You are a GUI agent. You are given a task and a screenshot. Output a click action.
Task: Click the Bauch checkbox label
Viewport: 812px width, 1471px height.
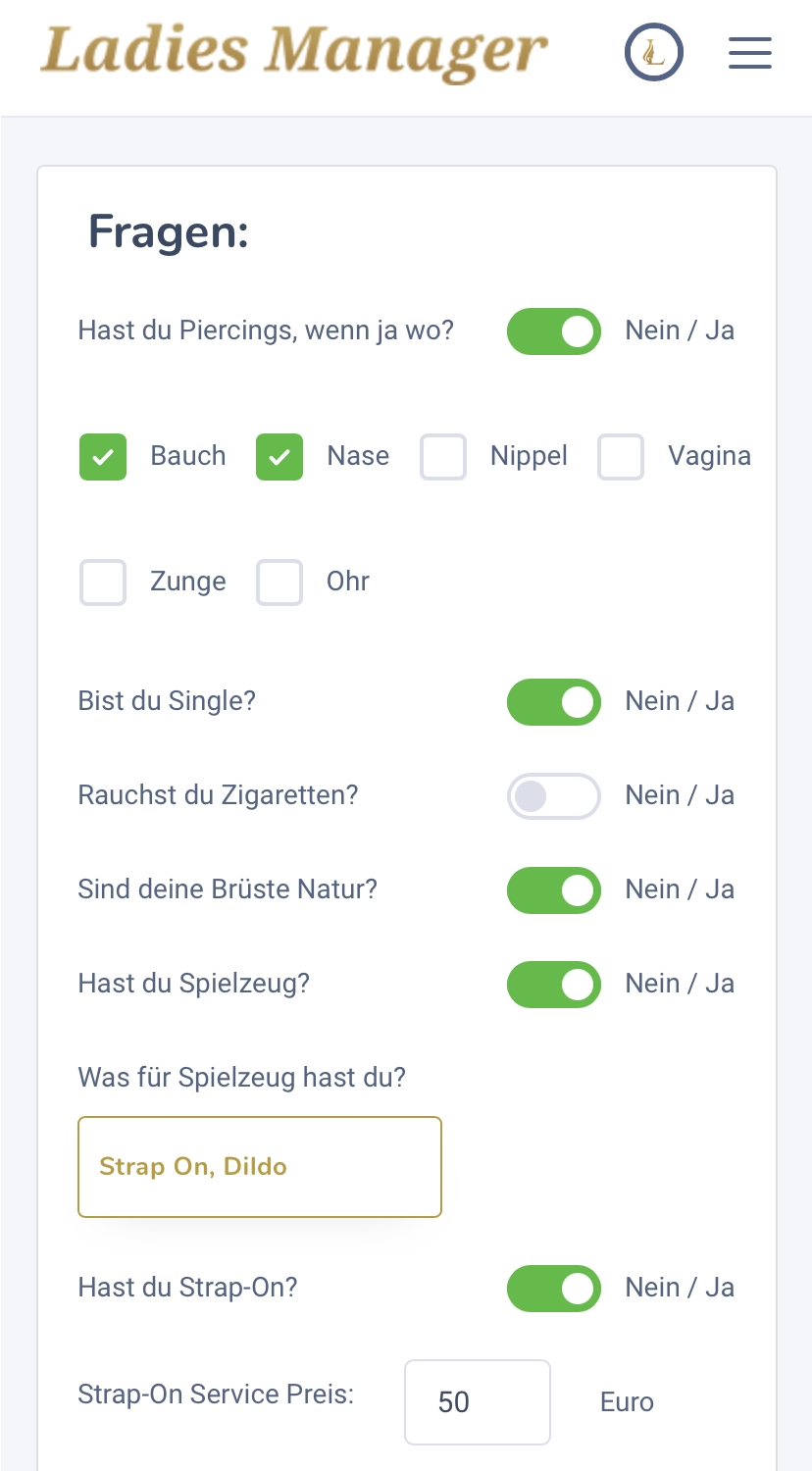(x=188, y=457)
